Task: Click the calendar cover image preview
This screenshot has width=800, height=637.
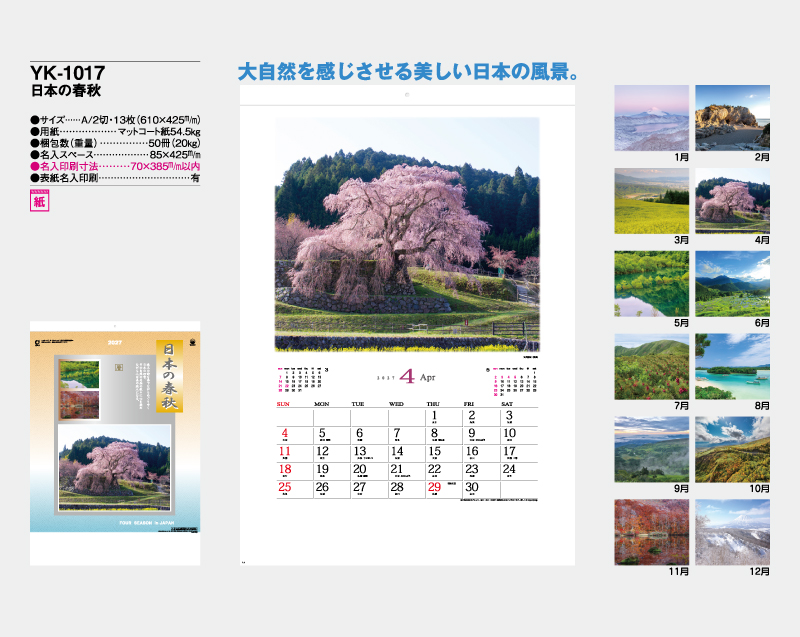Action: point(115,443)
